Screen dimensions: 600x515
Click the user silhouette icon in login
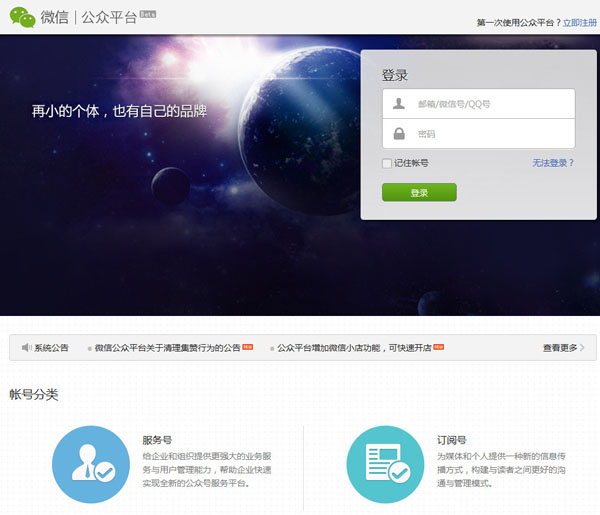point(399,103)
